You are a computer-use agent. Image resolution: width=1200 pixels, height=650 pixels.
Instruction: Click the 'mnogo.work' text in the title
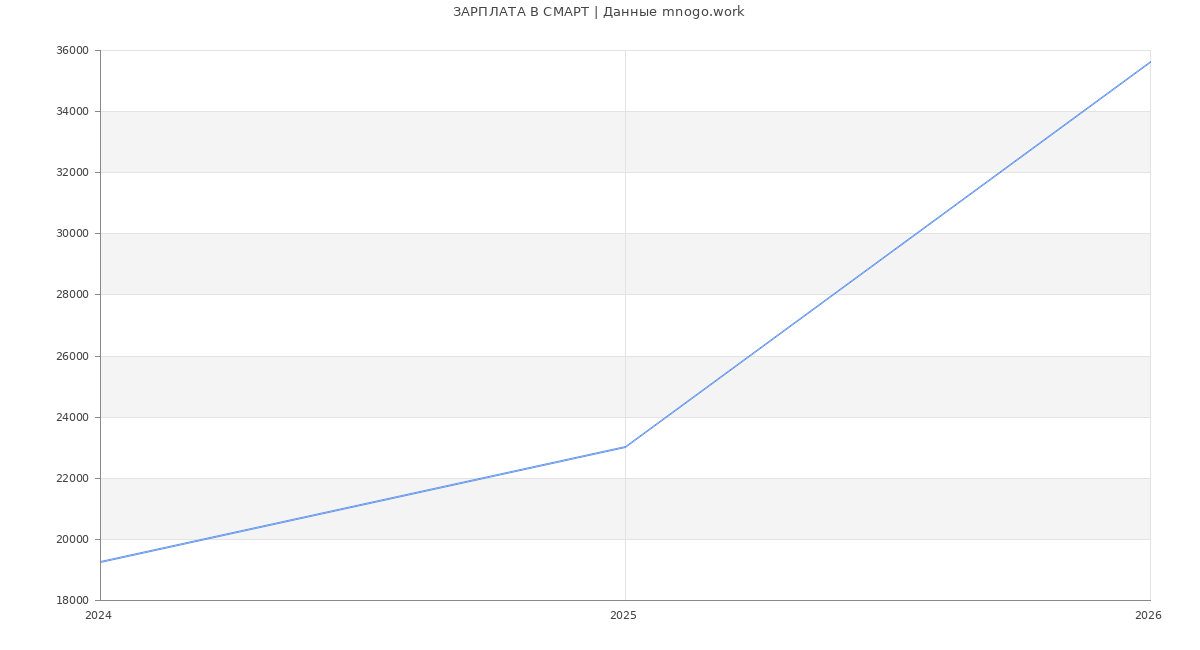tap(702, 12)
